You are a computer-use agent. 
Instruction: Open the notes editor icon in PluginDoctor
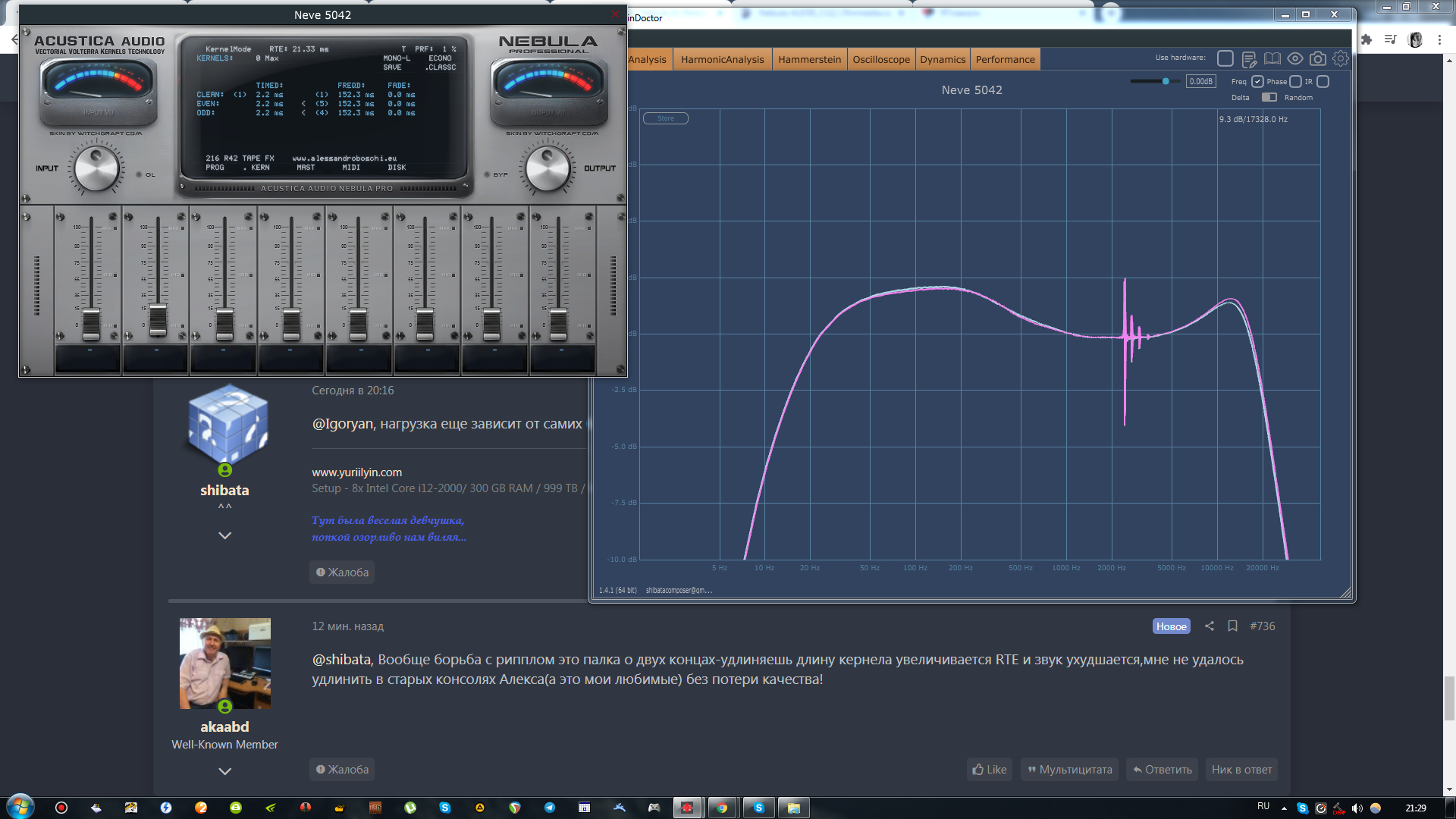click(x=1249, y=59)
